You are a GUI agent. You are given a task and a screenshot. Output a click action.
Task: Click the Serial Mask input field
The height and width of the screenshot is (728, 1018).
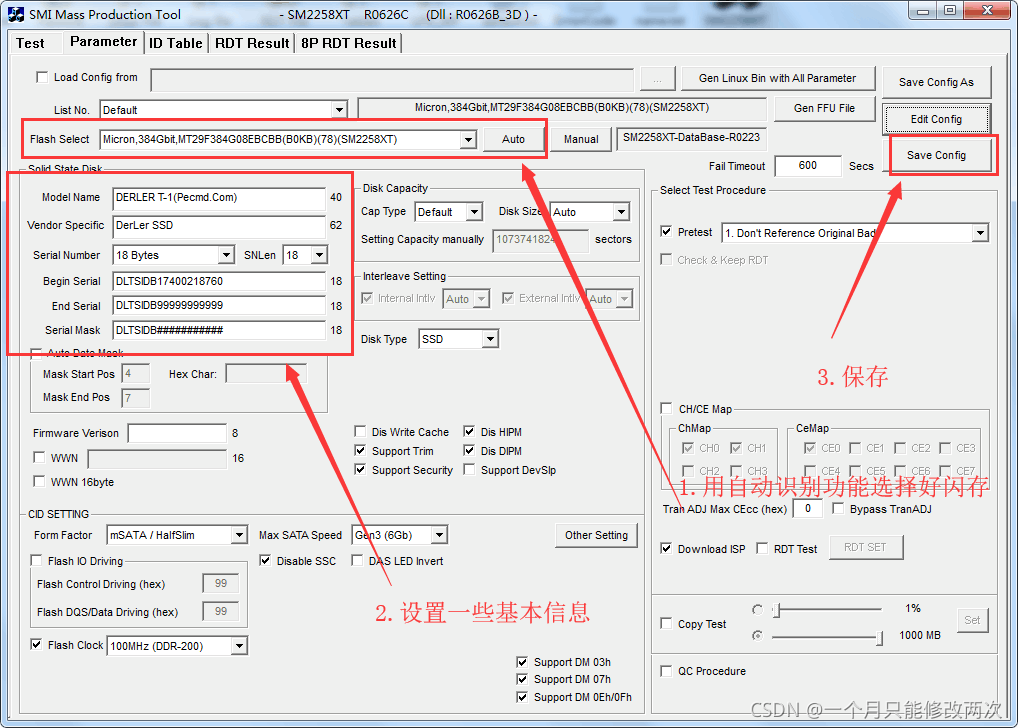(219, 330)
